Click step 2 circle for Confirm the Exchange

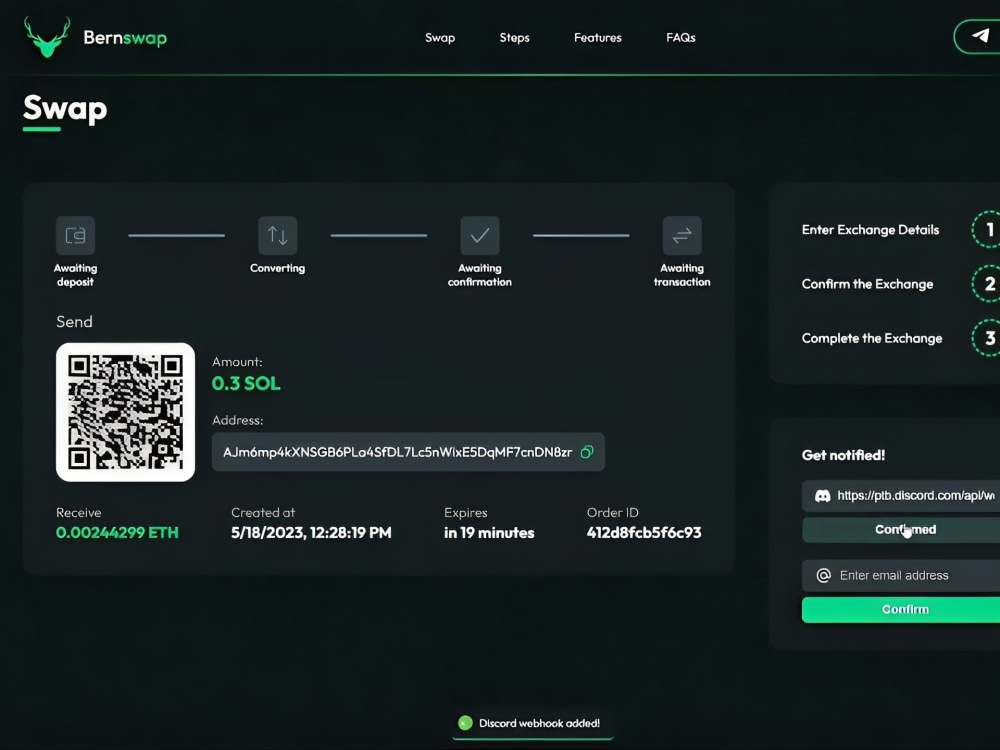click(x=987, y=284)
